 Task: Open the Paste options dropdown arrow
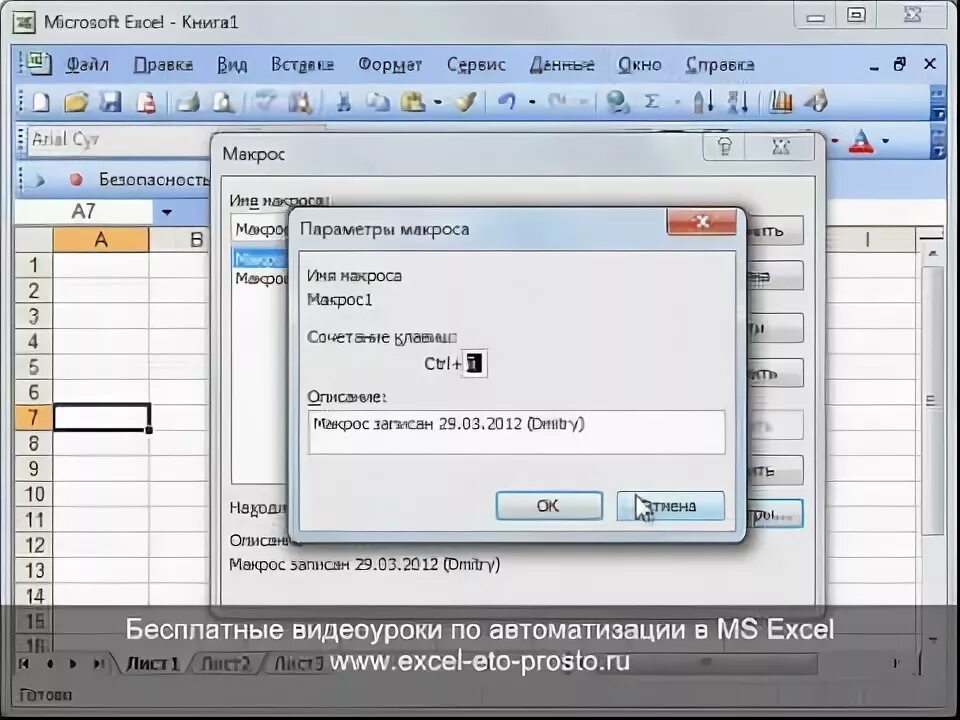(x=437, y=102)
